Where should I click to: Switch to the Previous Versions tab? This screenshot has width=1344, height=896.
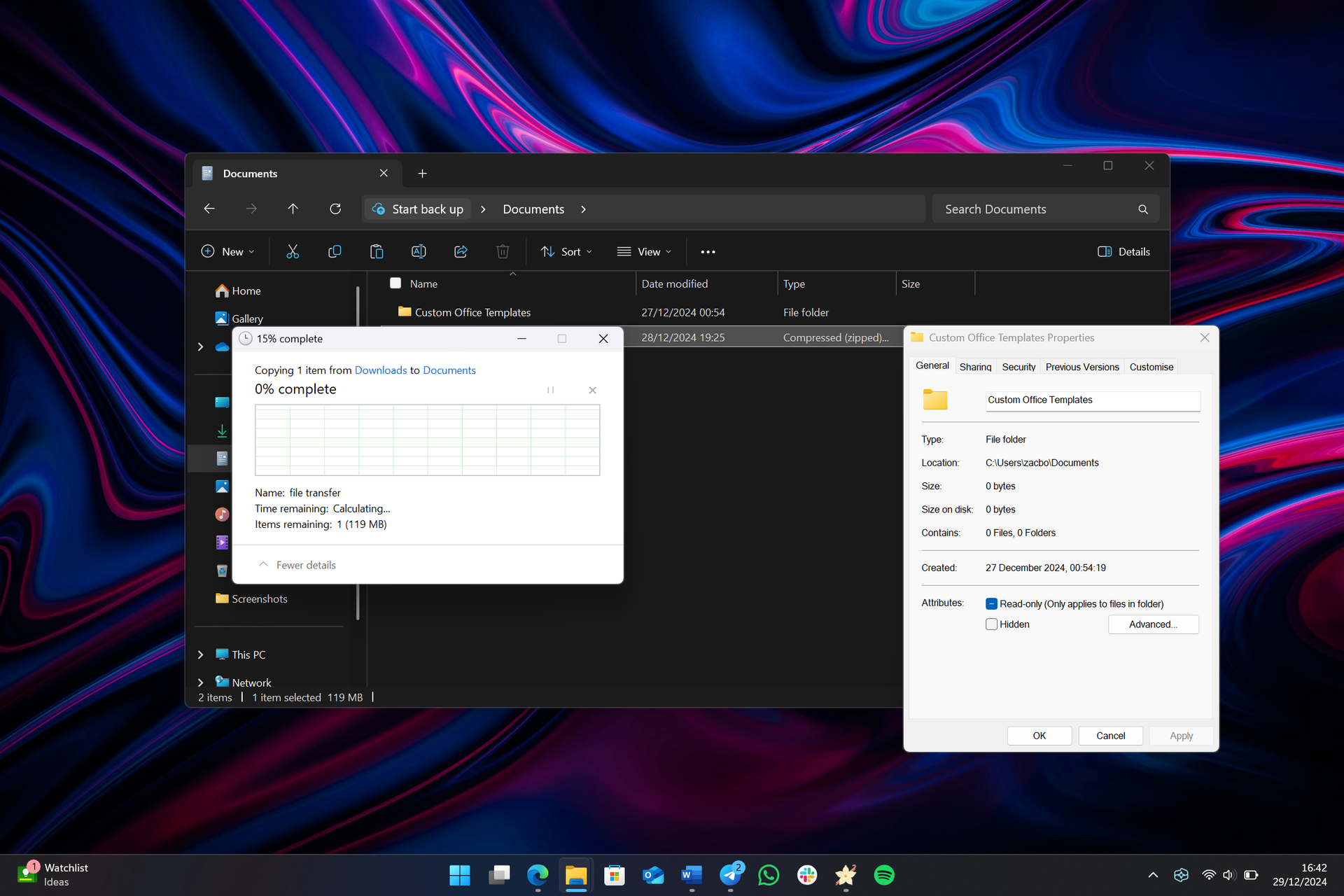click(x=1081, y=366)
